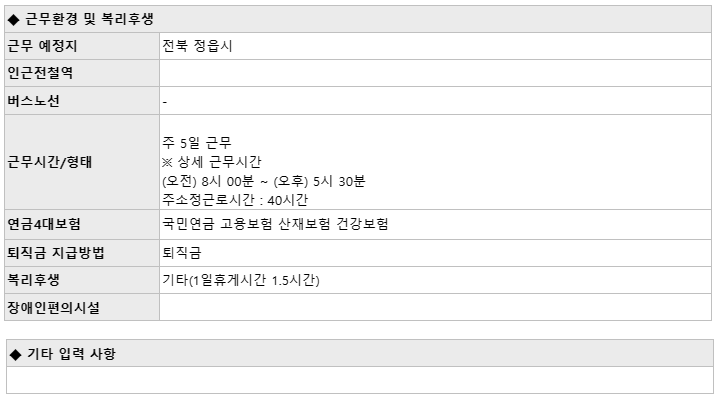Click the ※ 상세 근무시간 note line
The width and height of the screenshot is (721, 405).
pyautogui.click(x=212, y=162)
